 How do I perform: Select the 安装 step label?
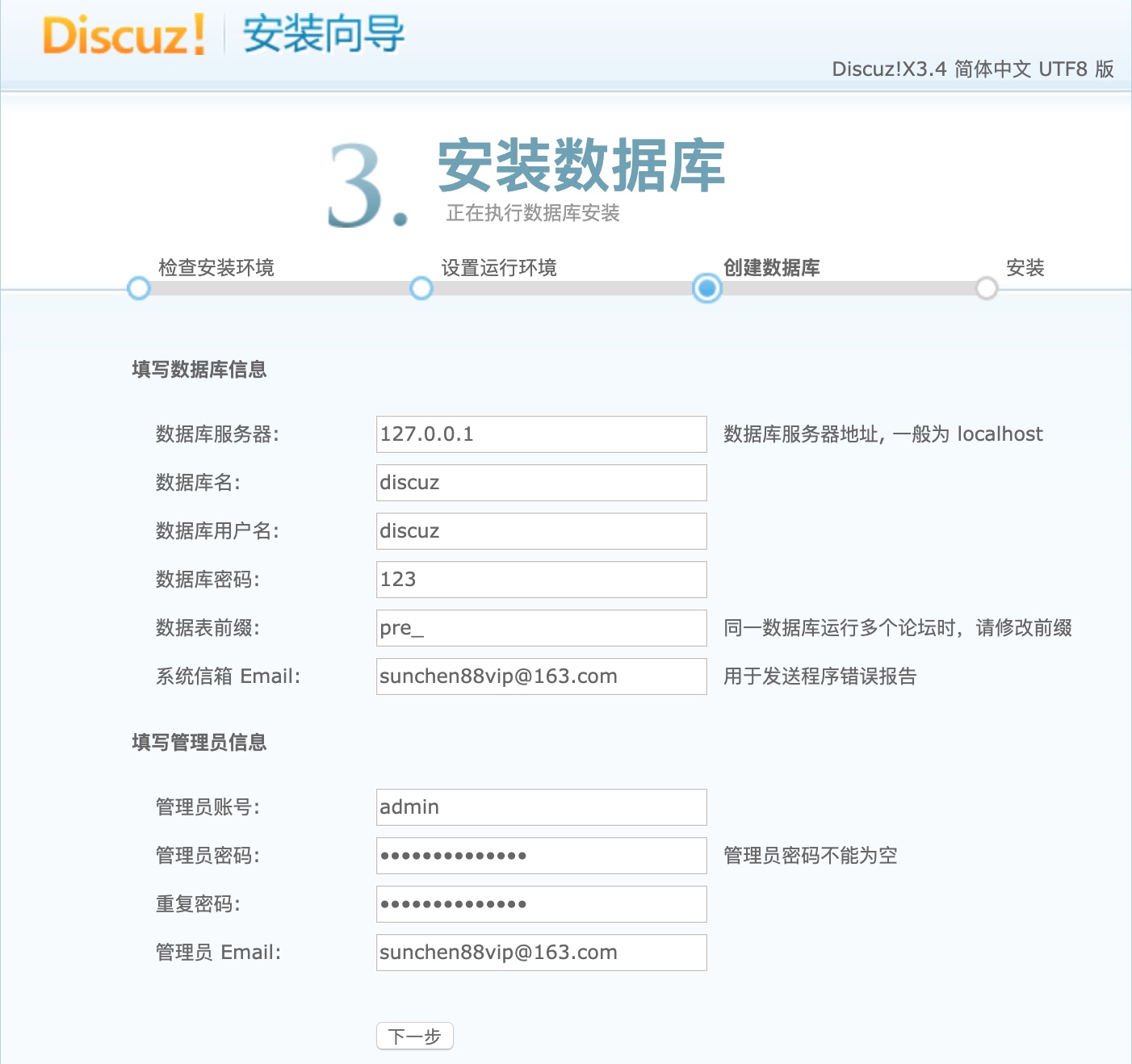pyautogui.click(x=1025, y=267)
